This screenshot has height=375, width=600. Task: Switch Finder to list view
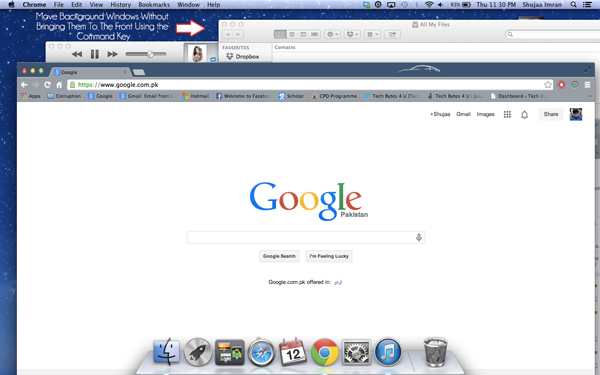tap(292, 34)
